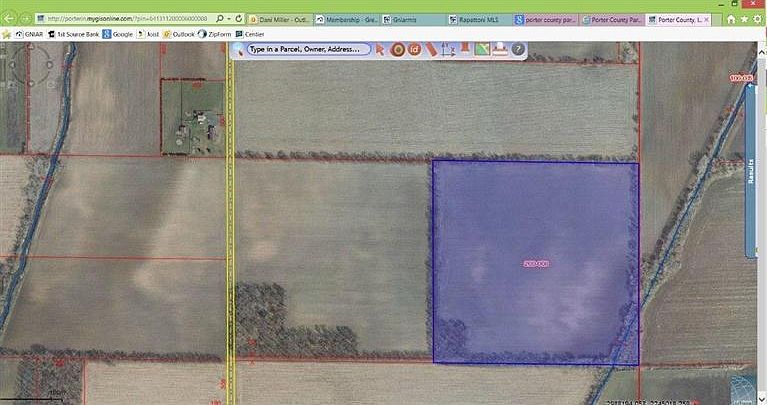Close the active Porter County tab

pos(706,20)
